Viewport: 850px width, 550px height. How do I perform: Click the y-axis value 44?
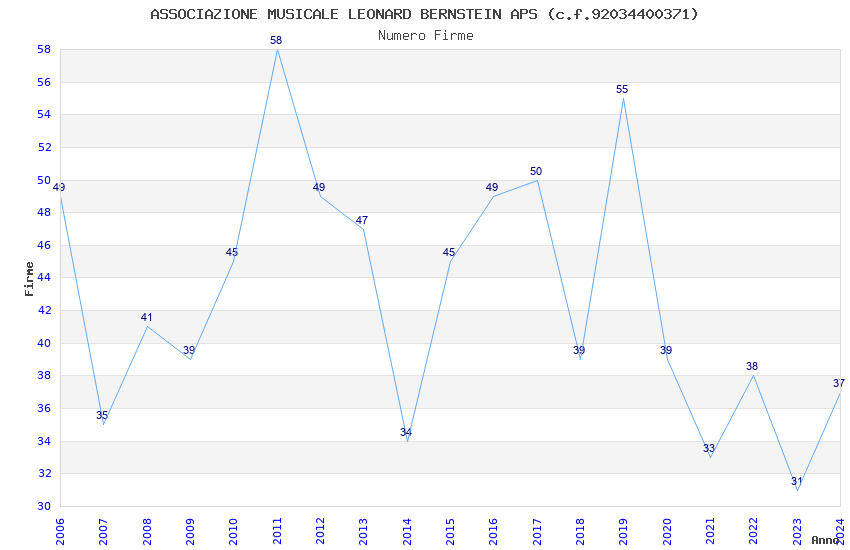(x=44, y=277)
